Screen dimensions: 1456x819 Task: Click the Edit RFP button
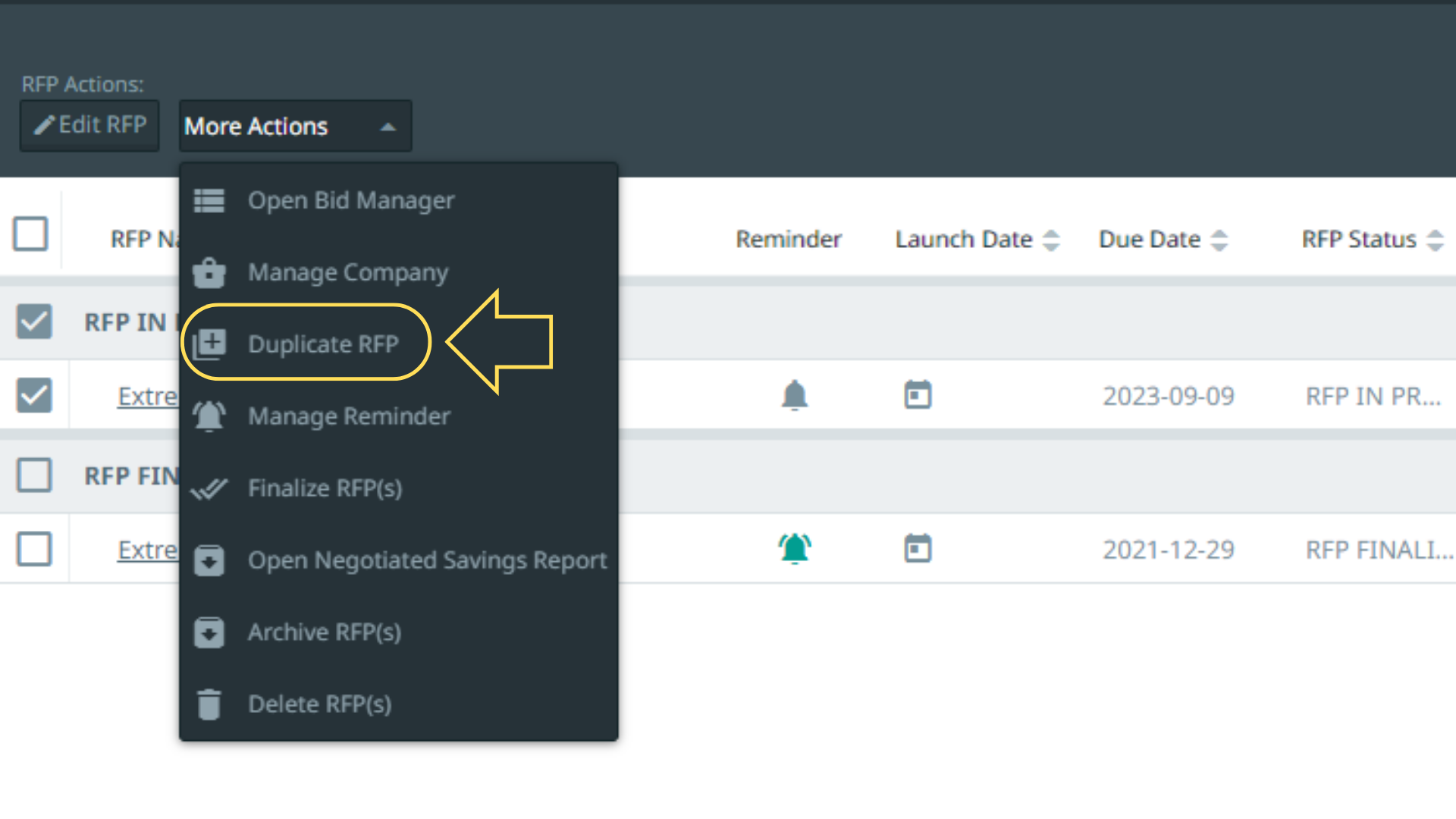pyautogui.click(x=89, y=125)
